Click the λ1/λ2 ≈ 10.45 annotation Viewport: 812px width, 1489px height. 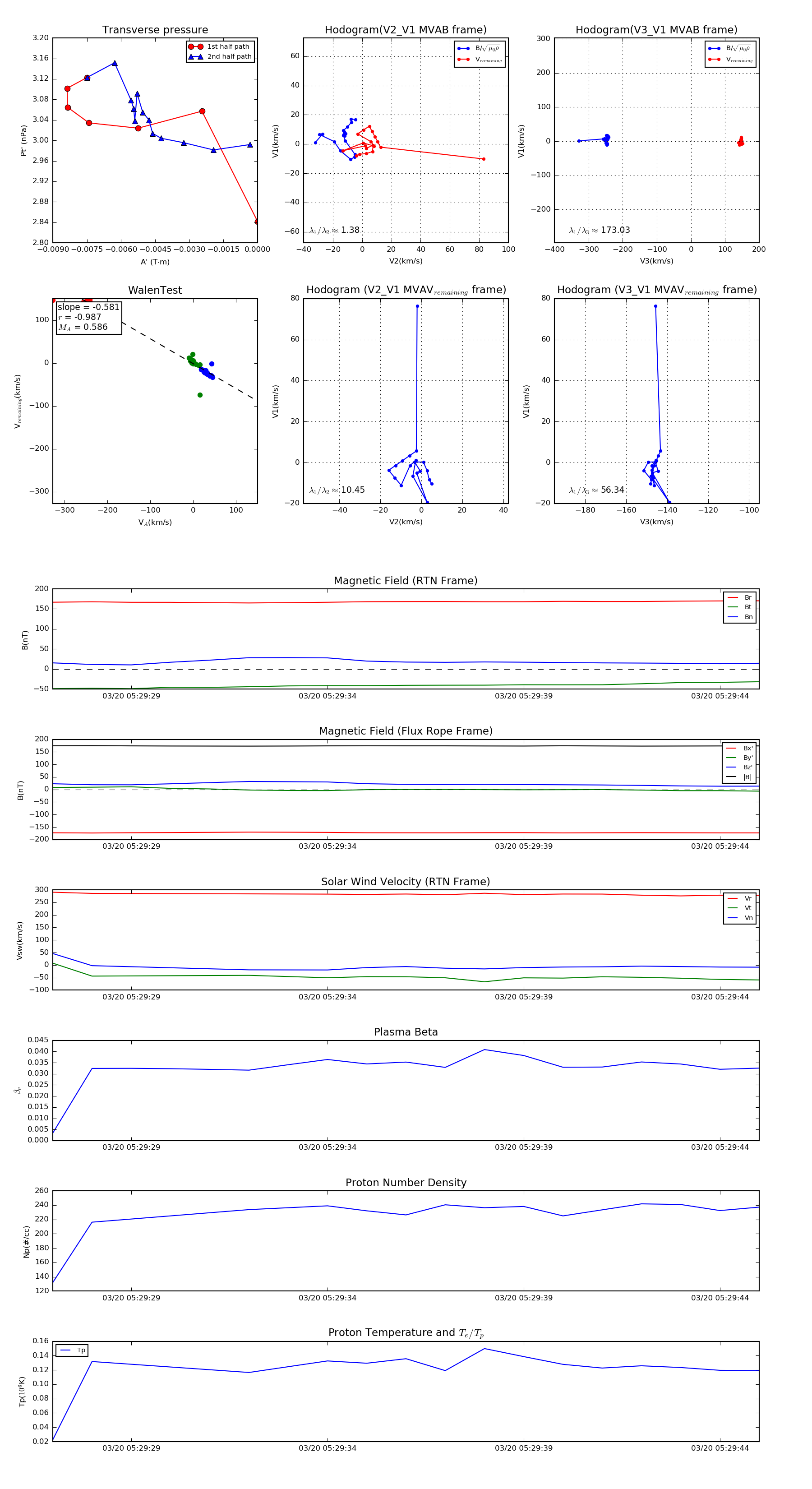(337, 490)
